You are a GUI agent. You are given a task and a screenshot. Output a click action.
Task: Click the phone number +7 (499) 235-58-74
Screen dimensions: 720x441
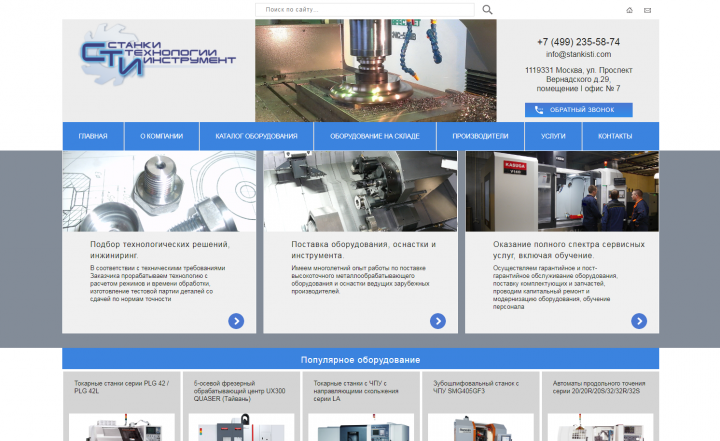coord(579,42)
